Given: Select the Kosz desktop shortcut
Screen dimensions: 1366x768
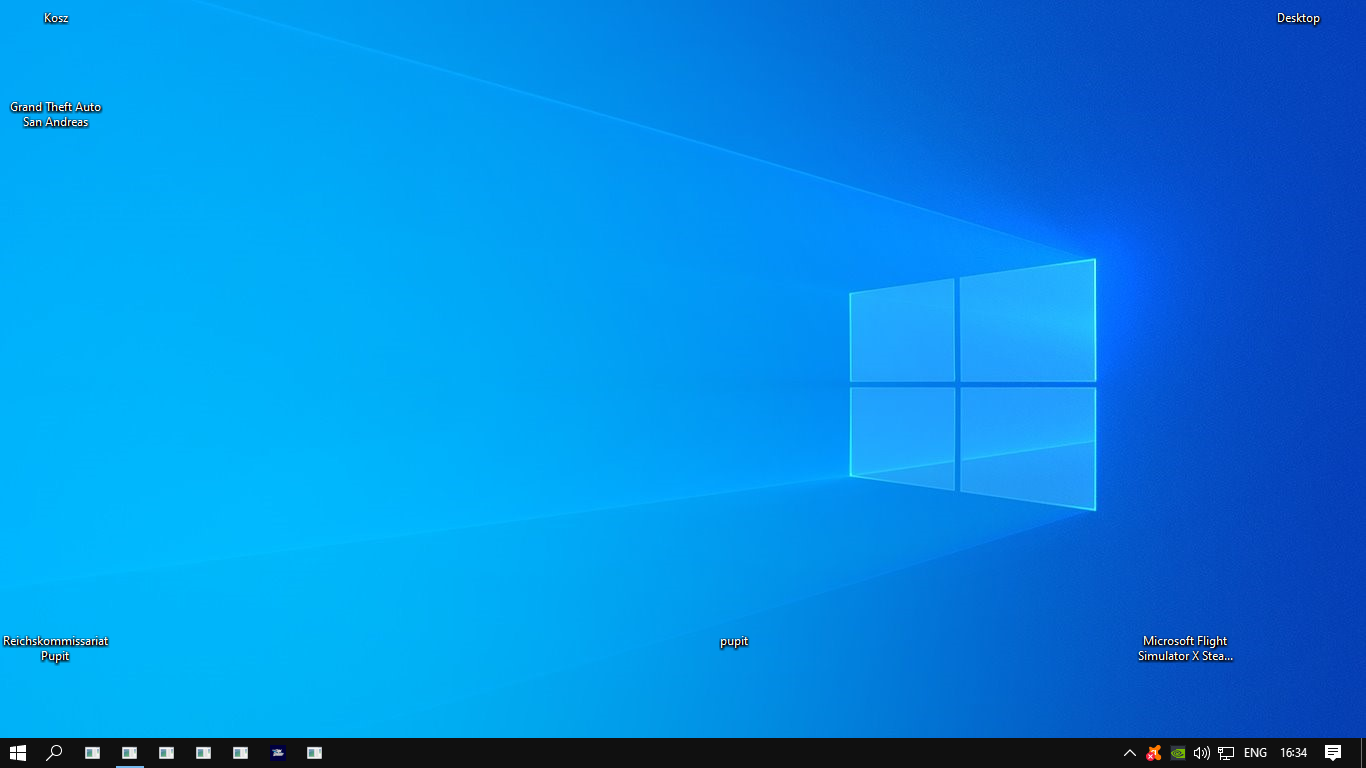Looking at the screenshot, I should (56, 18).
